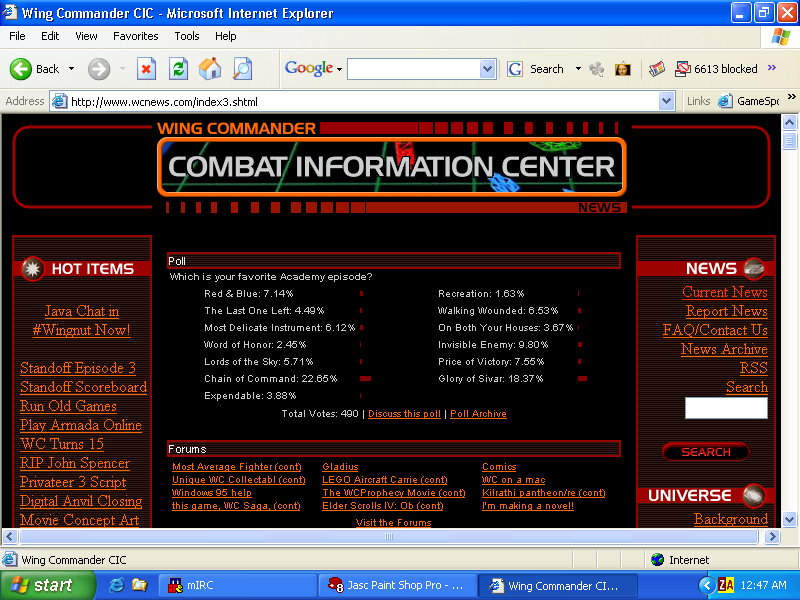The width and height of the screenshot is (800, 600).
Task: Click the popup blocker '6613 blocked' icon
Action: pos(683,69)
